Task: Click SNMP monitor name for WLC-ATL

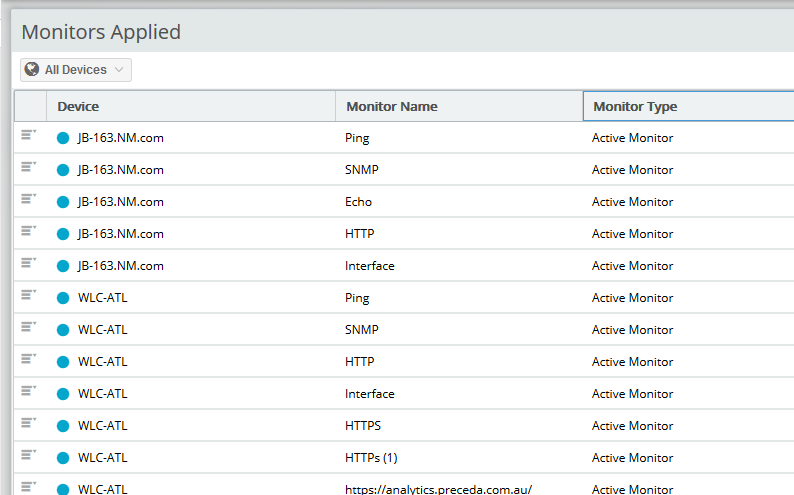Action: (x=362, y=329)
